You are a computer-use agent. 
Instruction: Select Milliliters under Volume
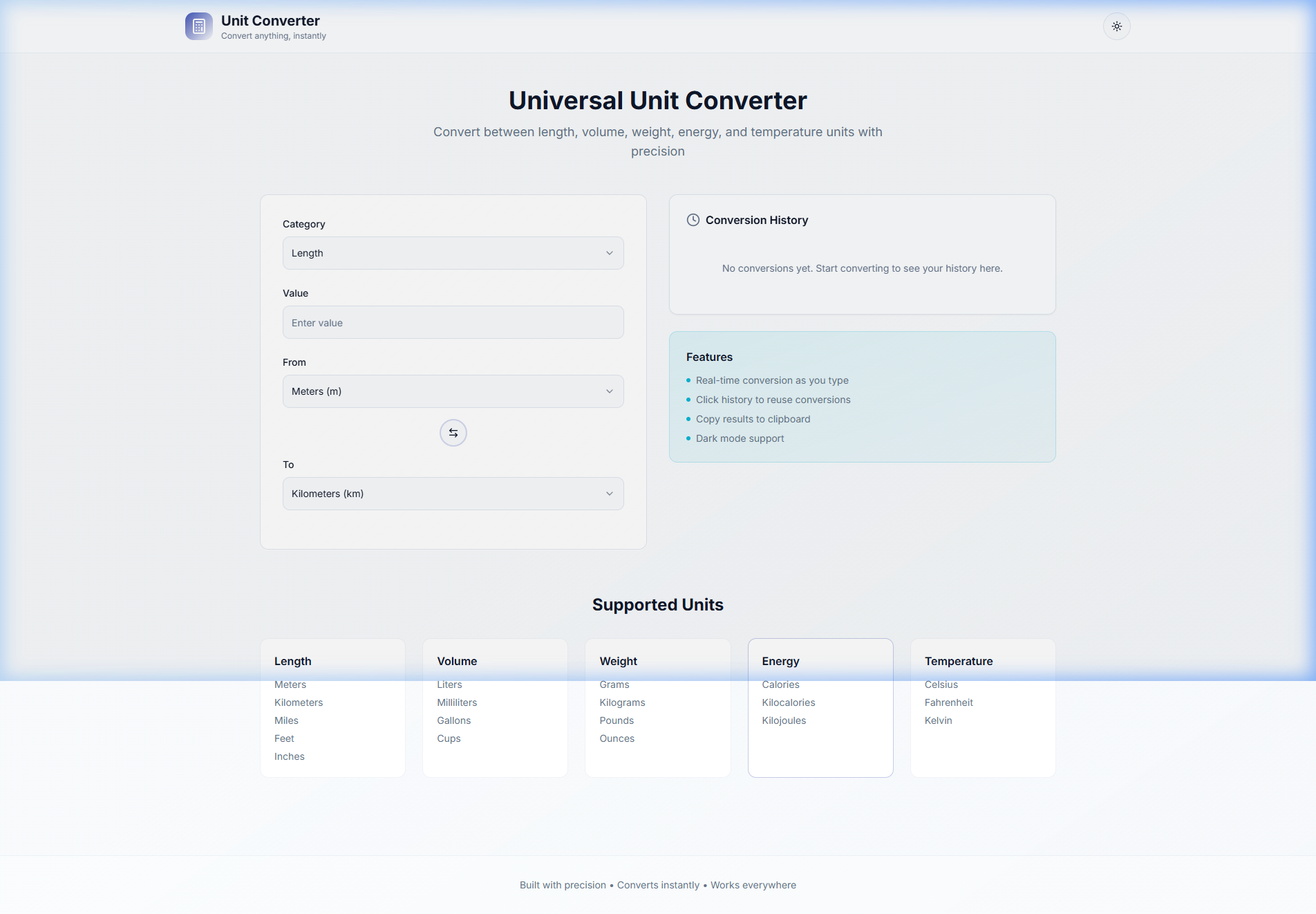click(457, 702)
